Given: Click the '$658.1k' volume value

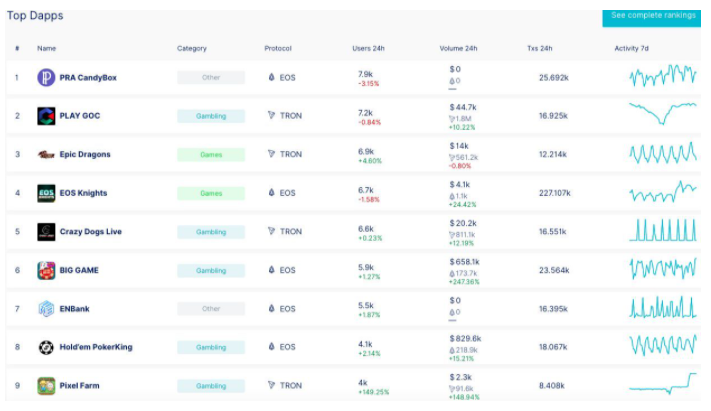Looking at the screenshot, I should pyautogui.click(x=464, y=262).
